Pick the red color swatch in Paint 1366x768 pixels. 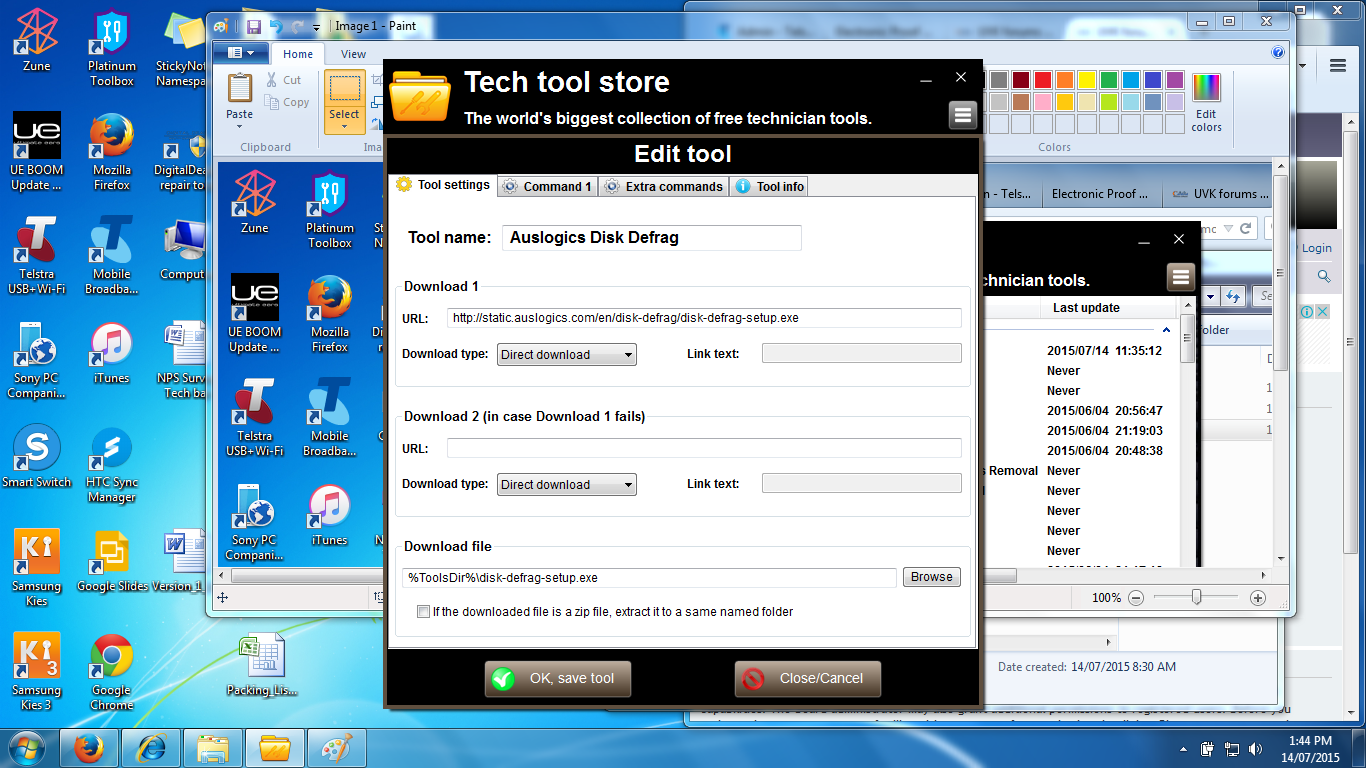point(1042,80)
